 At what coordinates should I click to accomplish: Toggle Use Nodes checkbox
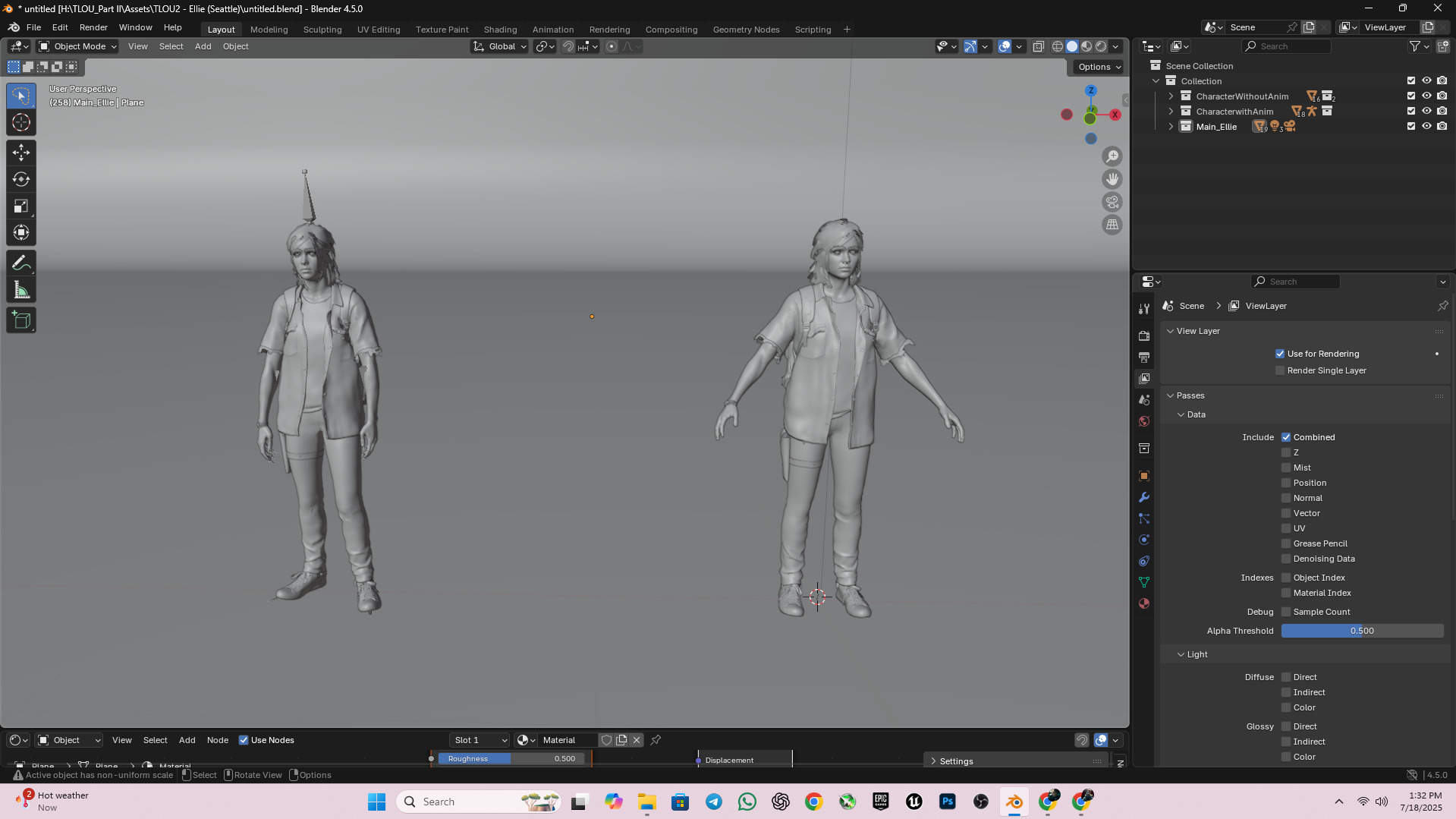[x=244, y=740]
